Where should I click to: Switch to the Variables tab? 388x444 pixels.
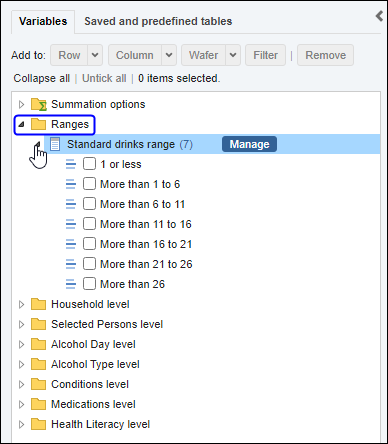[x=43, y=21]
